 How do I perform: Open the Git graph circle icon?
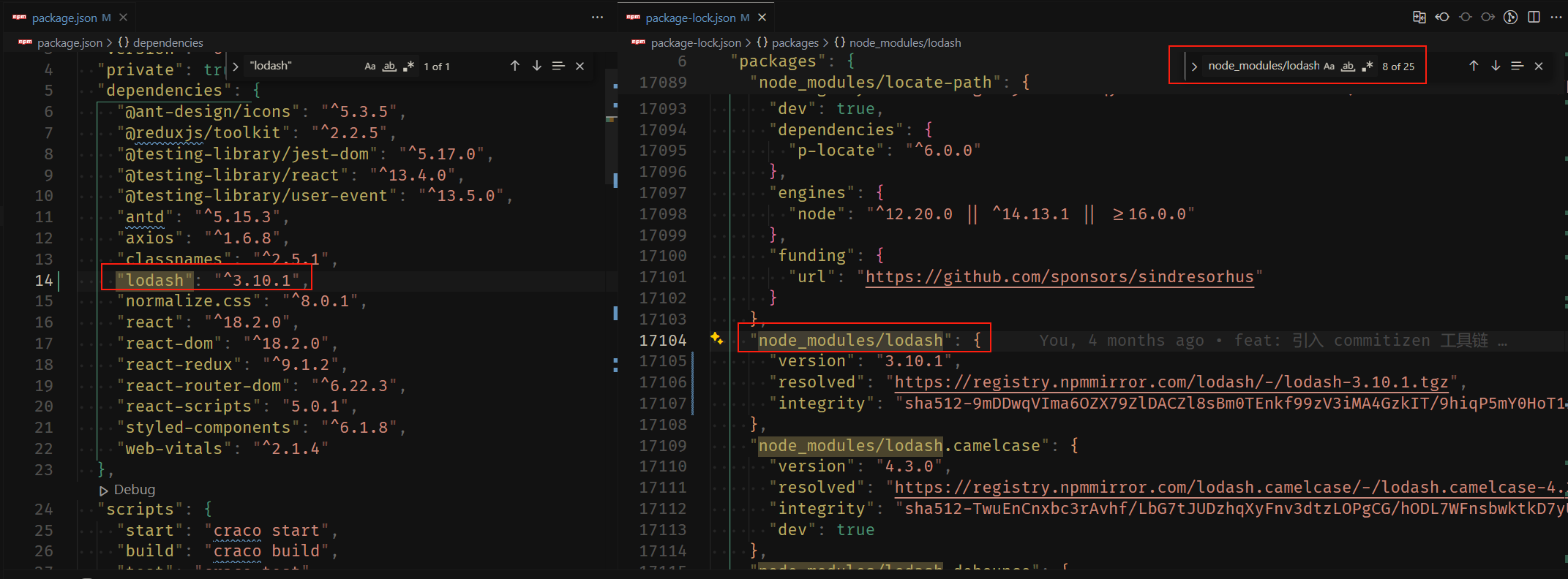tap(1511, 17)
